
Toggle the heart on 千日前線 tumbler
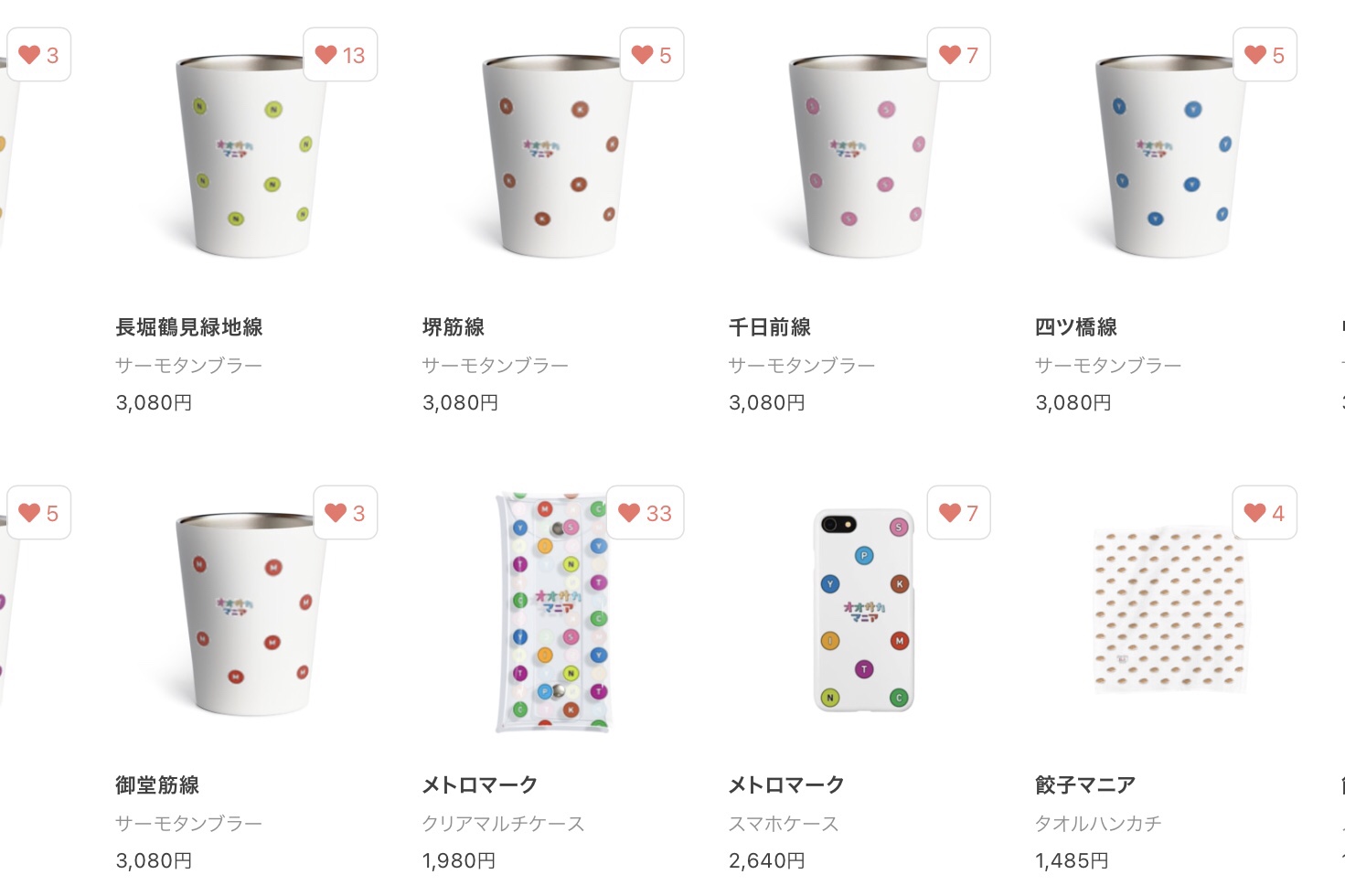coord(959,55)
